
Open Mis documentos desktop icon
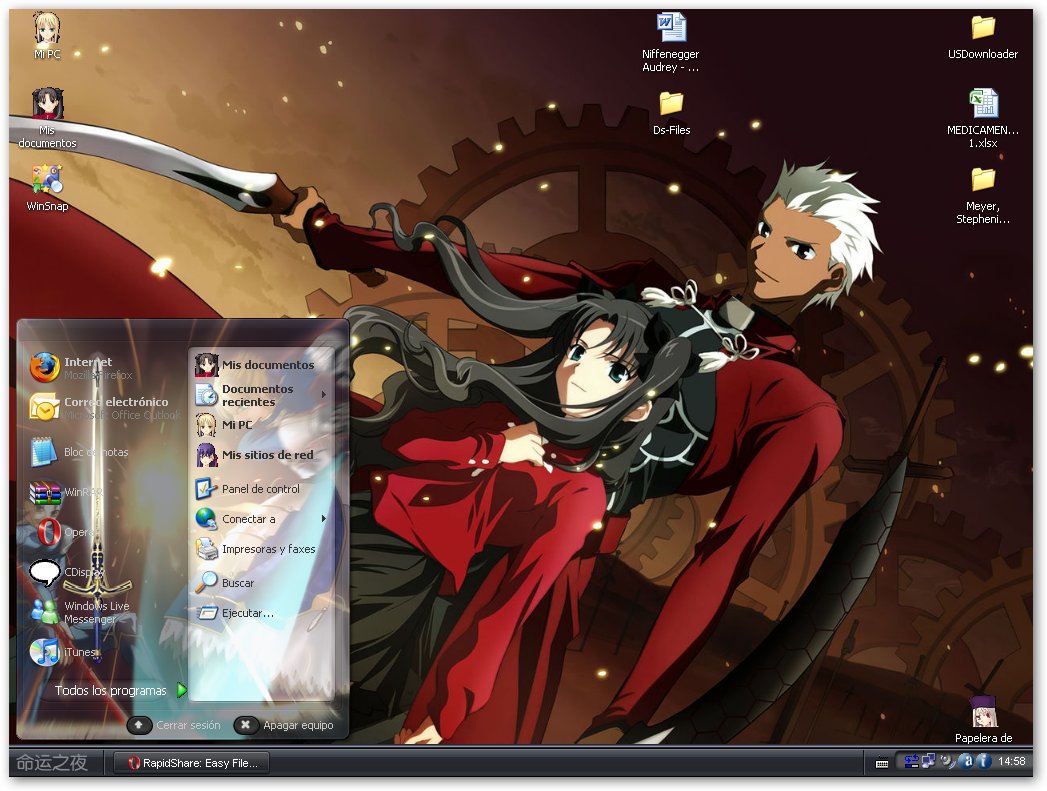point(47,117)
